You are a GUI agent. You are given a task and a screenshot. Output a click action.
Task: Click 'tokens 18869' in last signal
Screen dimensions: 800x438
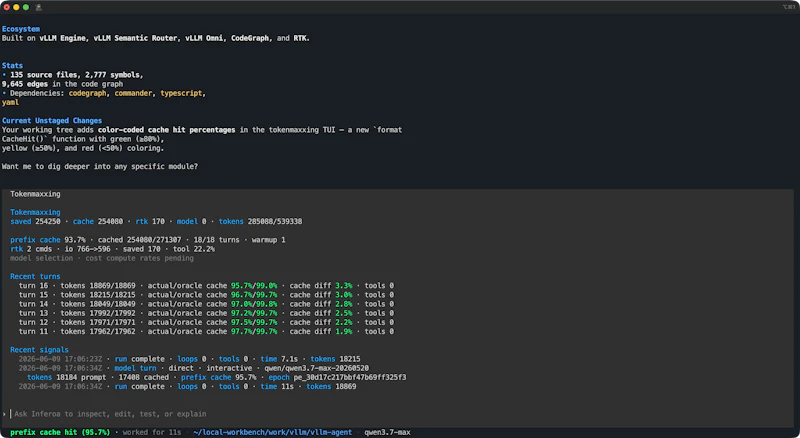pos(331,387)
